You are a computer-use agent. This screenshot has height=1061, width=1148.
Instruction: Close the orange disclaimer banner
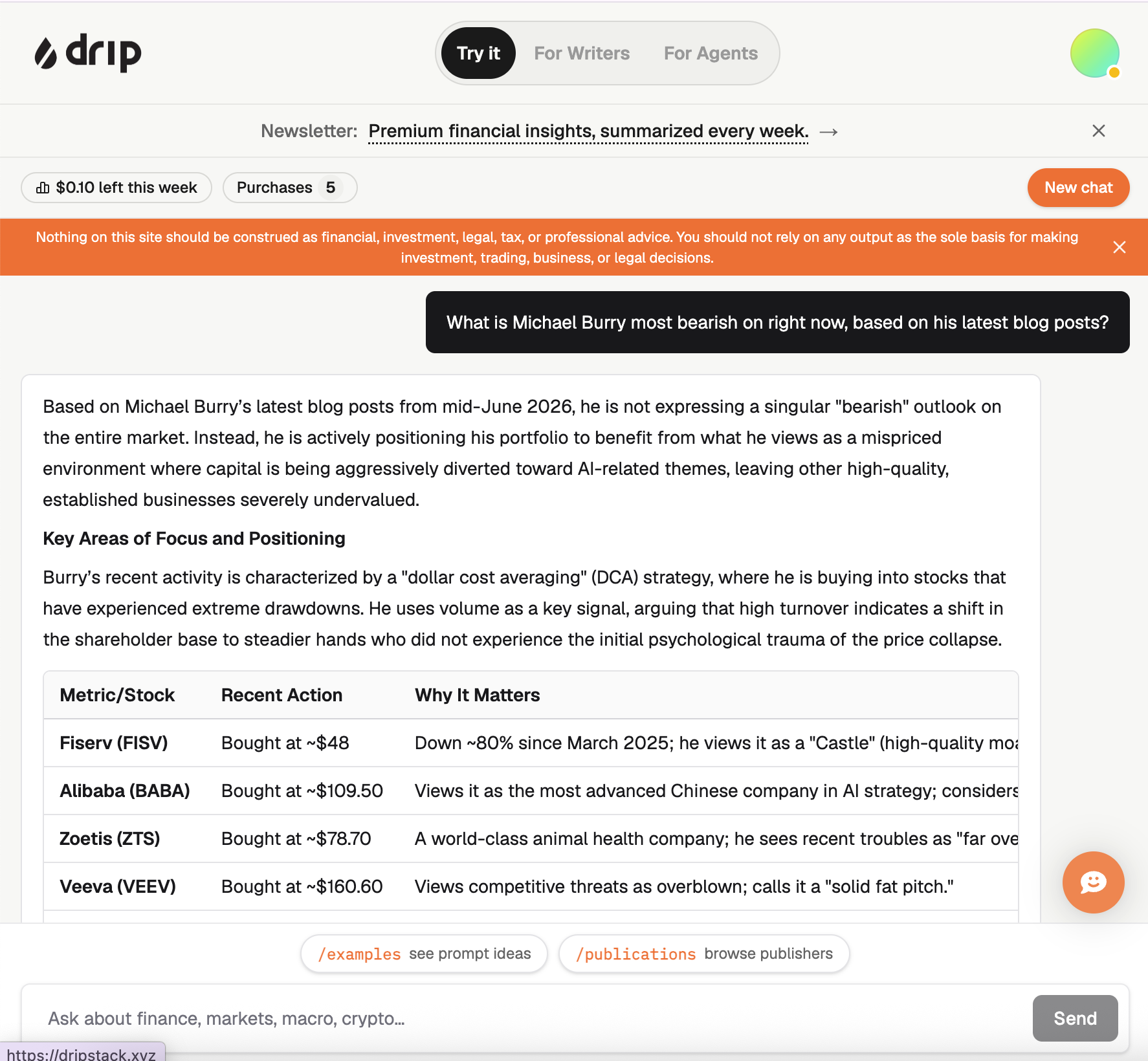[1120, 247]
